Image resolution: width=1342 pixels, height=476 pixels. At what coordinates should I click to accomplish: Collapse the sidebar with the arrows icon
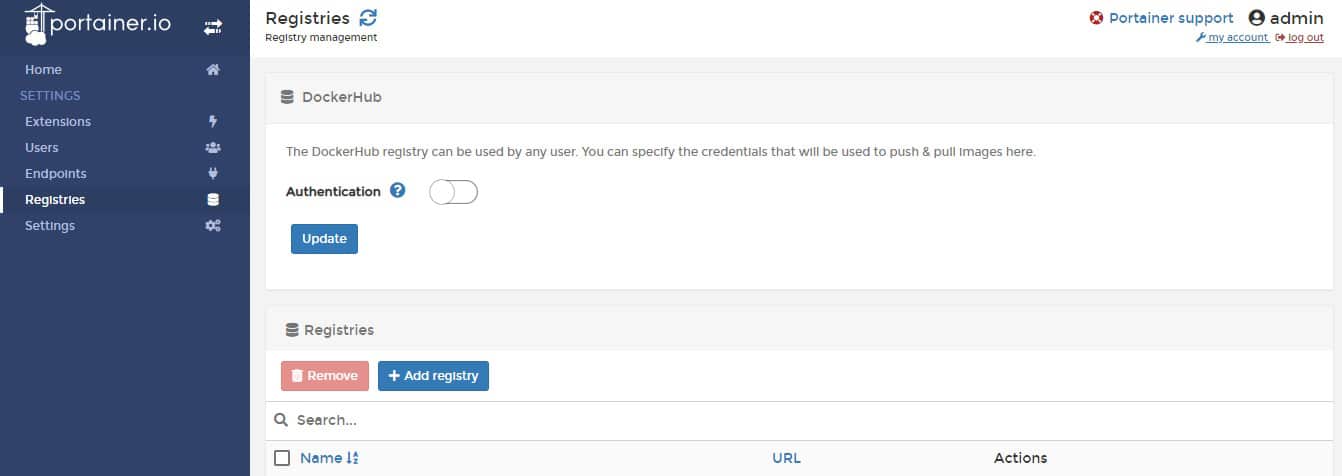pyautogui.click(x=213, y=27)
